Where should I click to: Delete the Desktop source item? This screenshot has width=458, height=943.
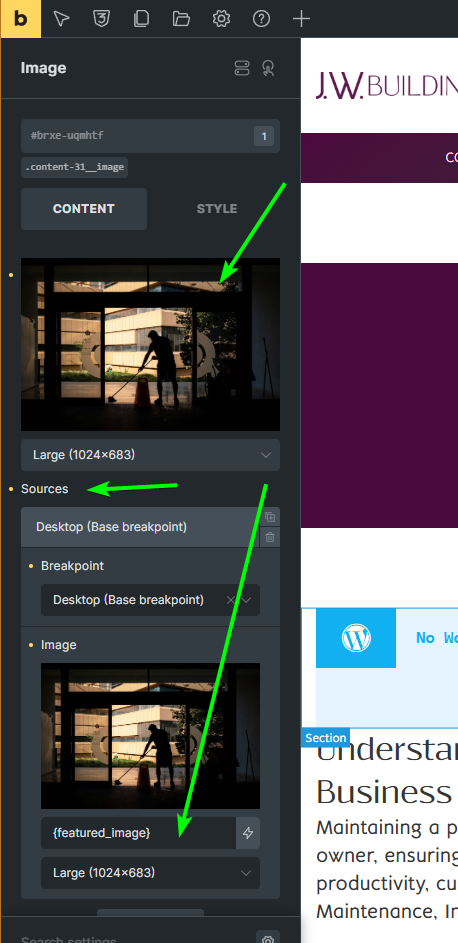pyautogui.click(x=270, y=537)
